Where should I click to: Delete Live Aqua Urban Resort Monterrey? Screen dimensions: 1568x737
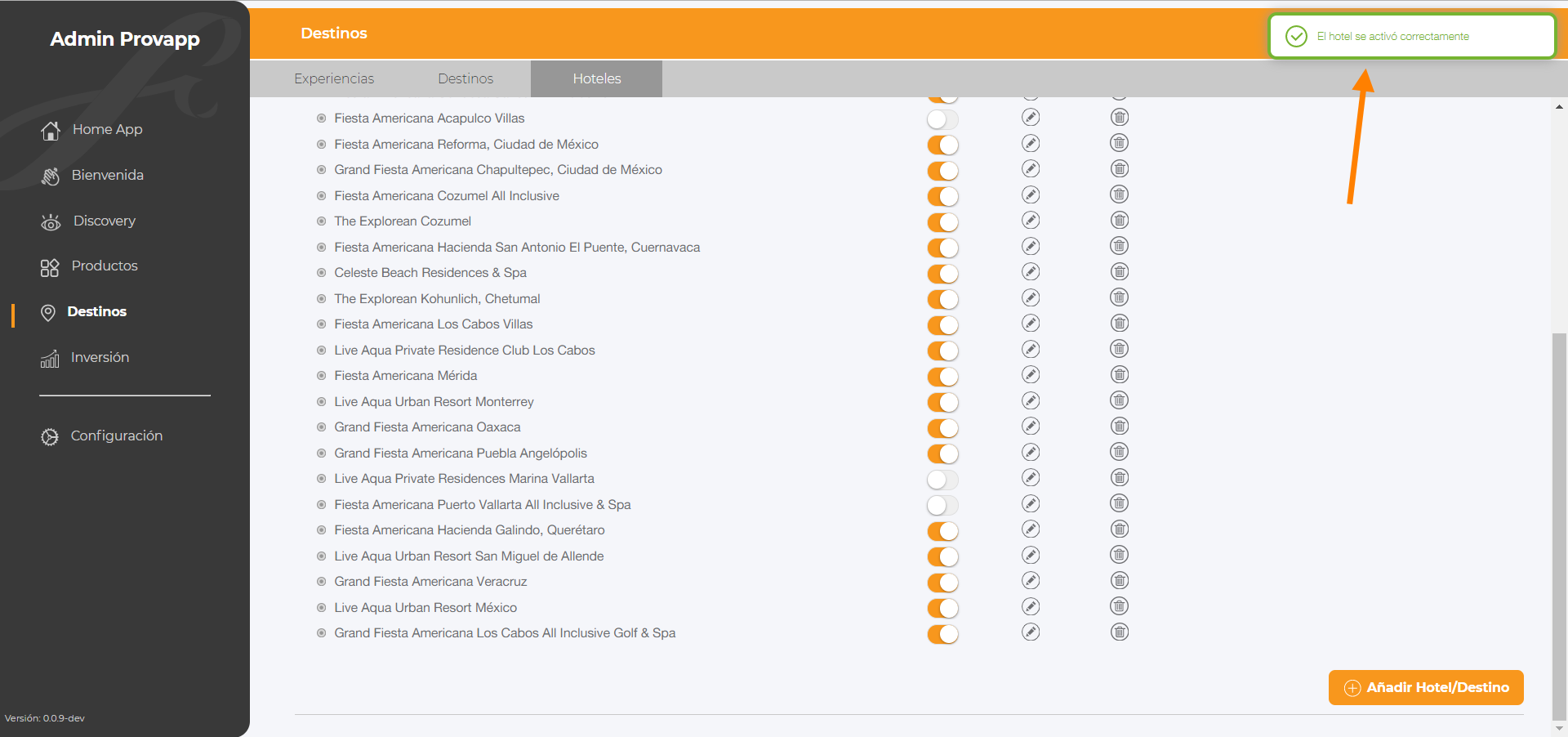coord(1120,401)
